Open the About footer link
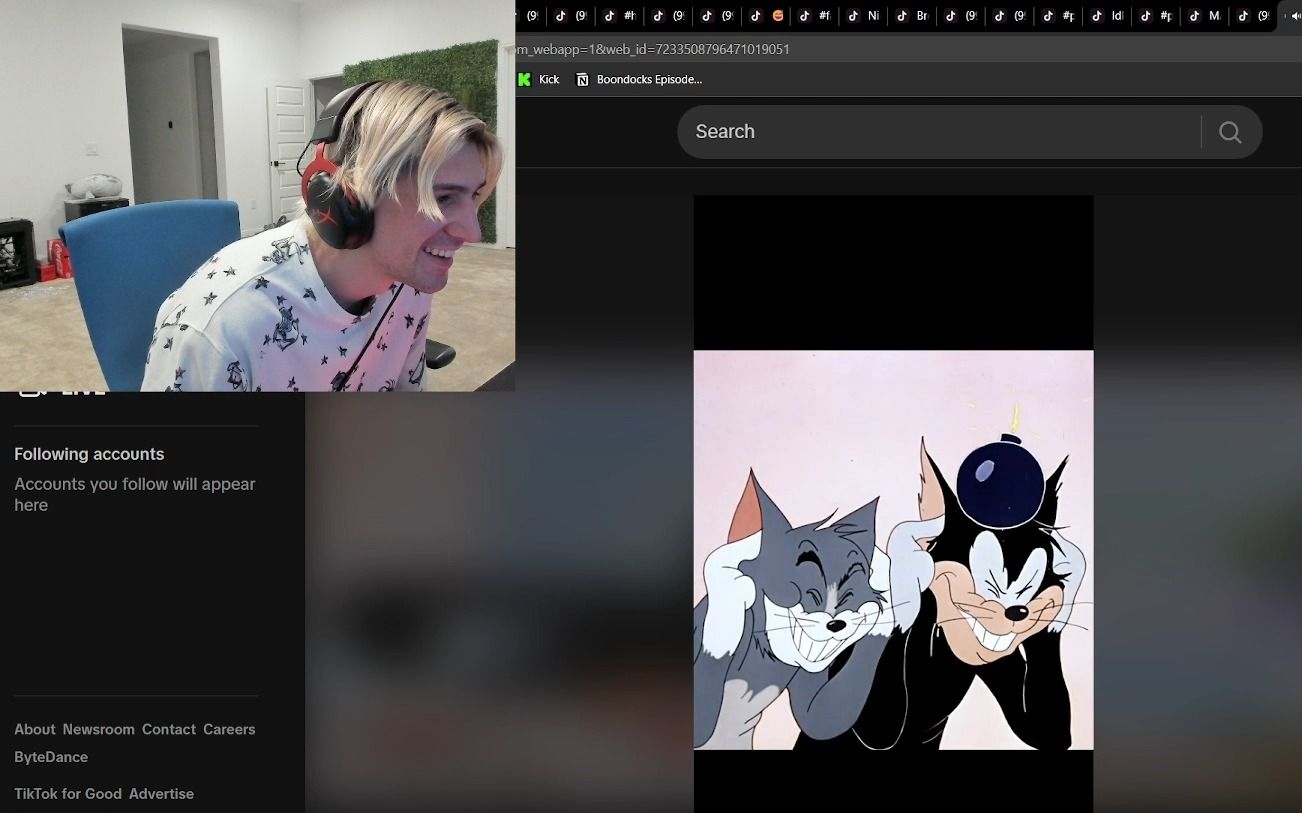 coord(35,730)
